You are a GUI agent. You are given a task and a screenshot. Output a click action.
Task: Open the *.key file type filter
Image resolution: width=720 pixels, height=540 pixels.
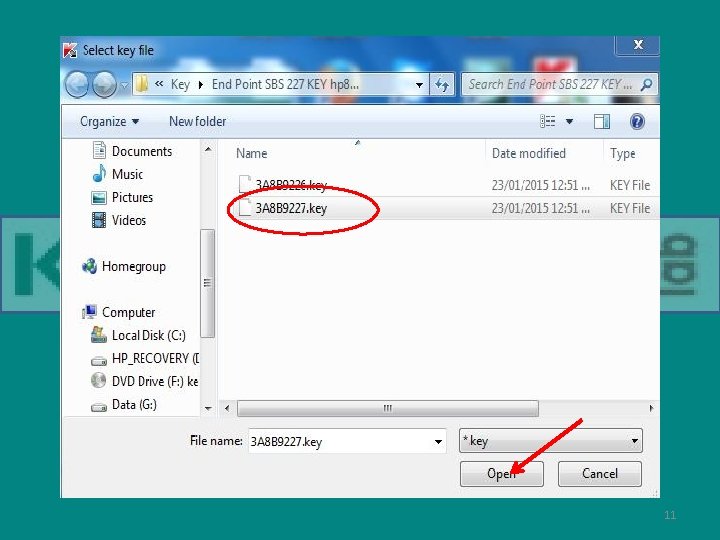(550, 441)
